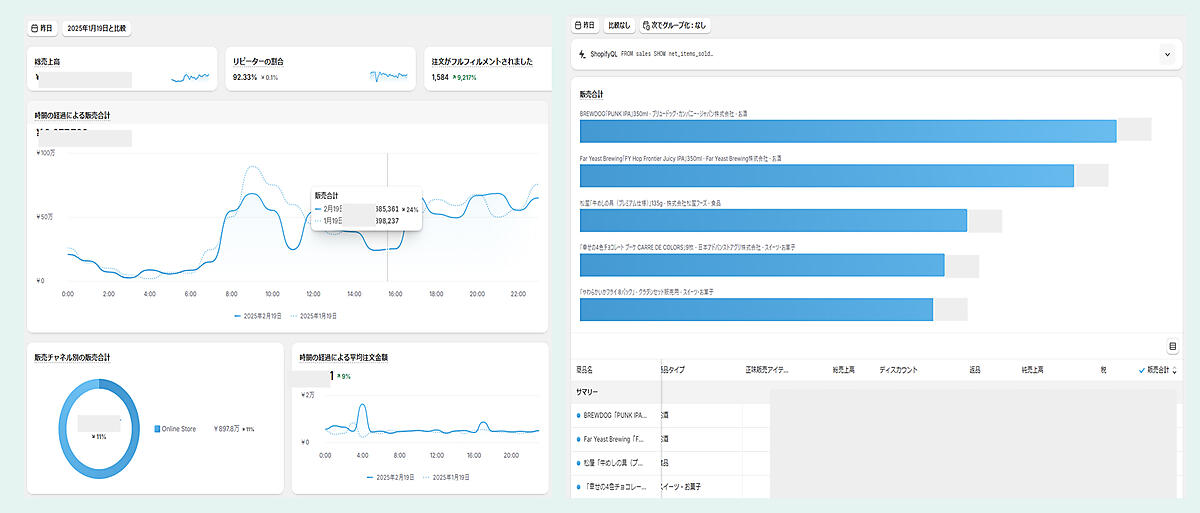Viewport: 1200px width, 513px height.
Task: Click the 2025年1月19日と比較 comparison button
Action: 97,28
